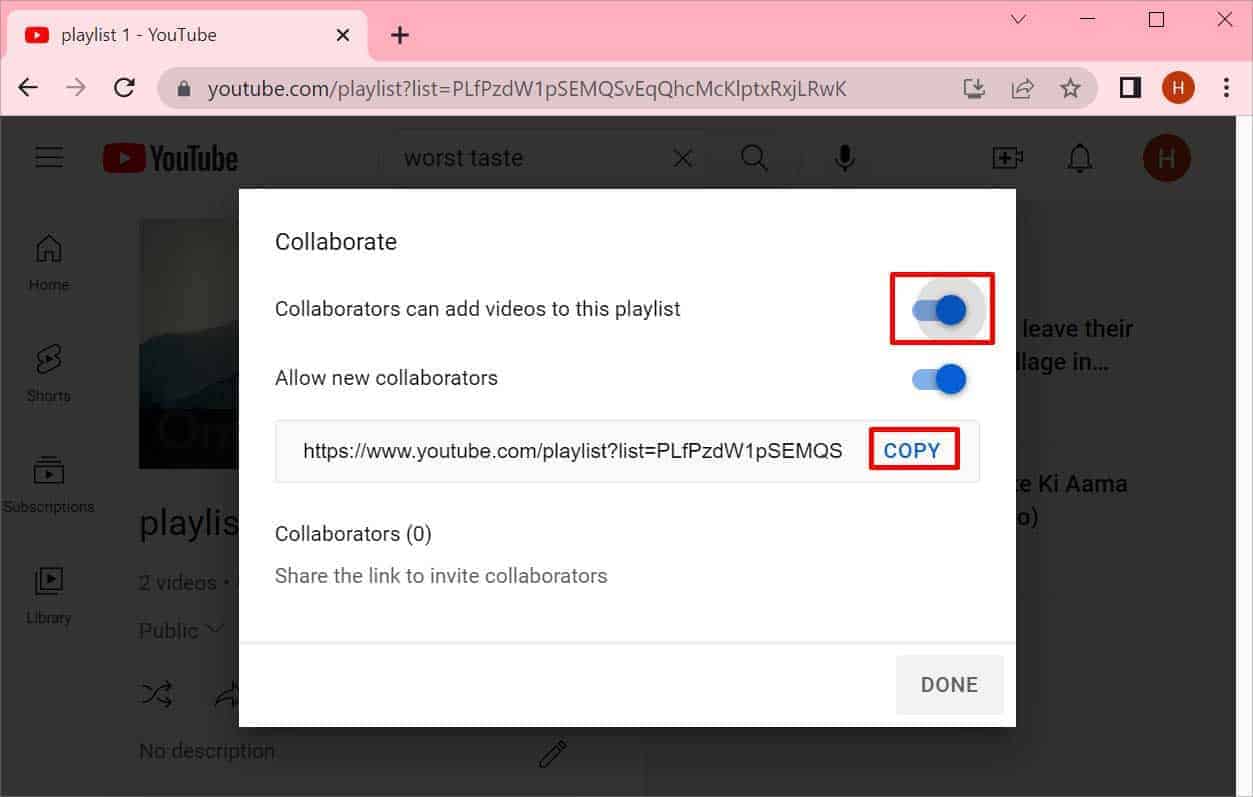Open Home in the sidebar
Screen dimensions: 1253x797
tap(49, 264)
